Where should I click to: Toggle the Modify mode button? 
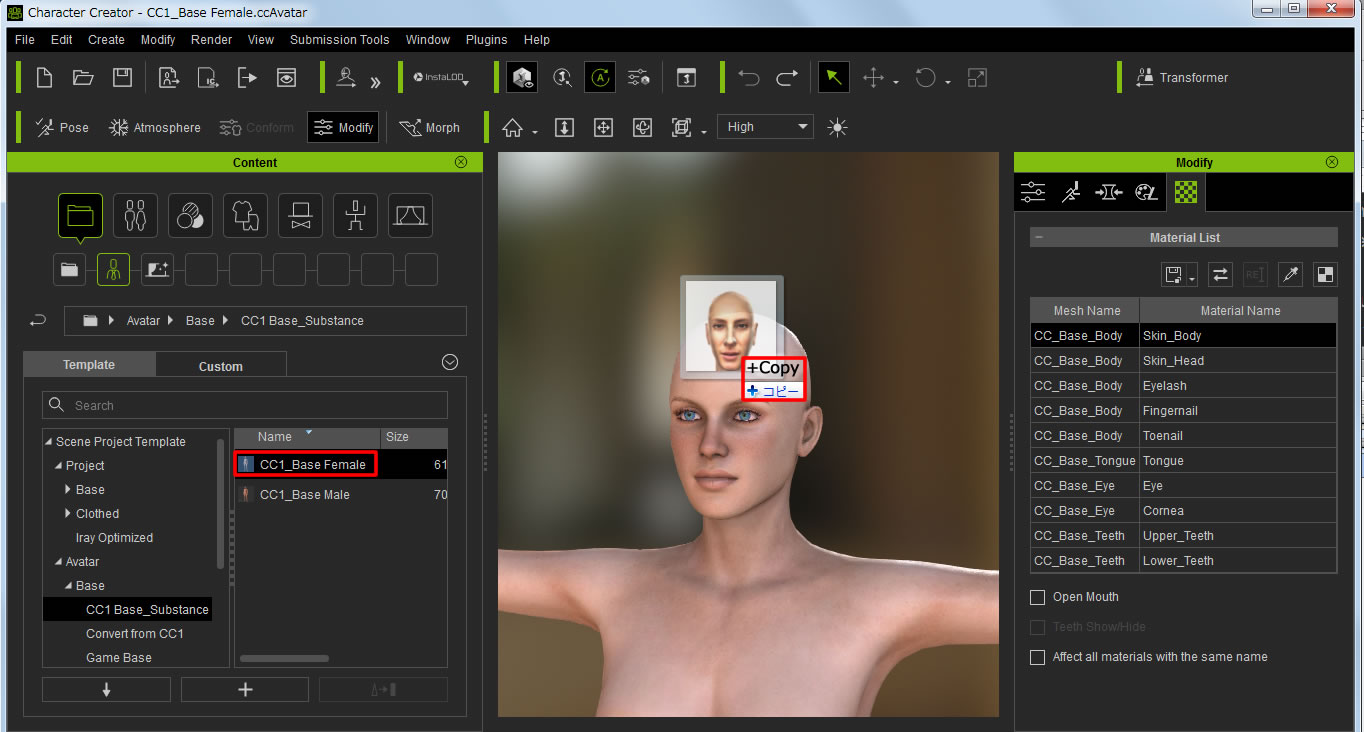[343, 127]
